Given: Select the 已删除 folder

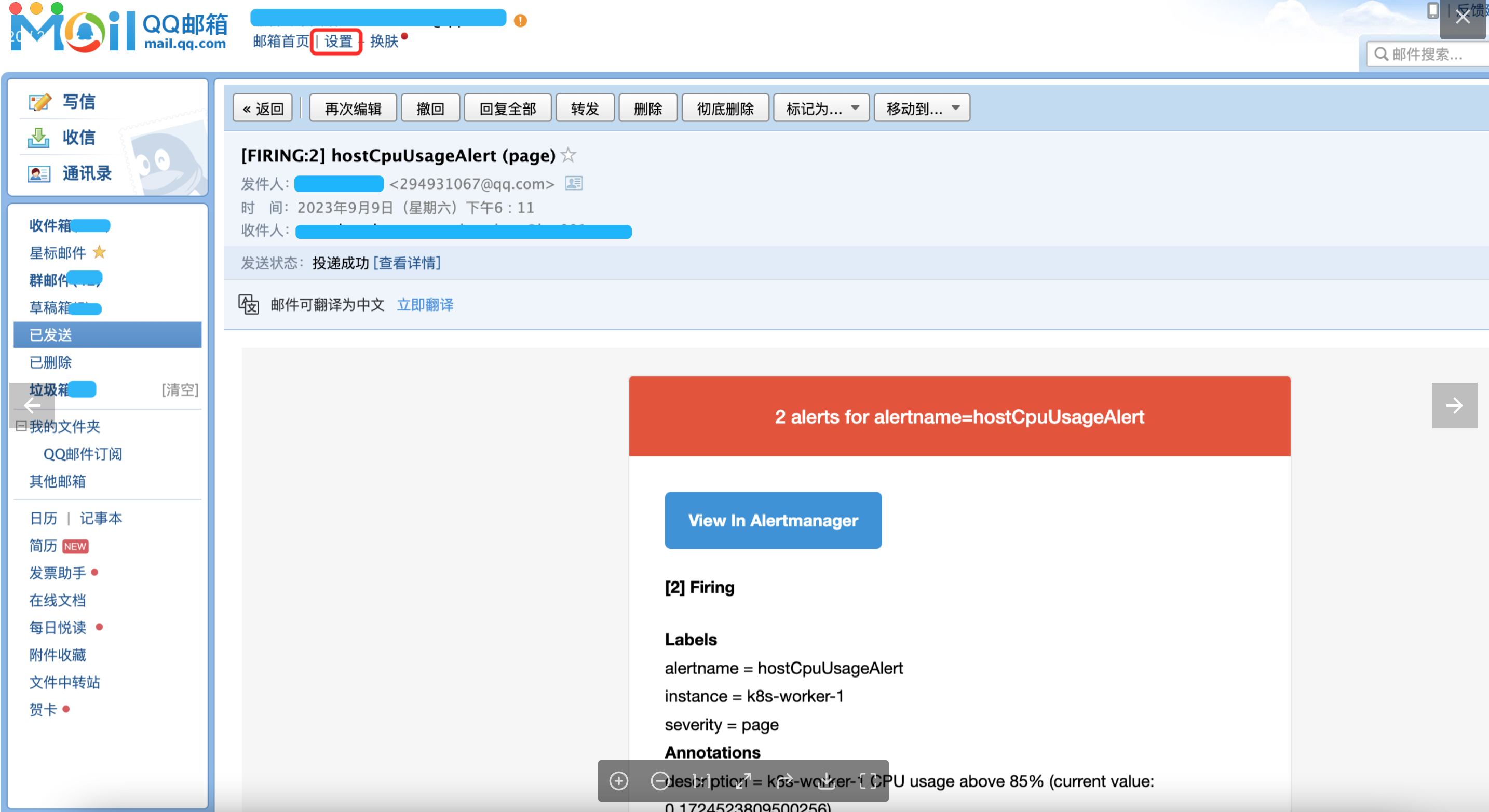Looking at the screenshot, I should (50, 362).
